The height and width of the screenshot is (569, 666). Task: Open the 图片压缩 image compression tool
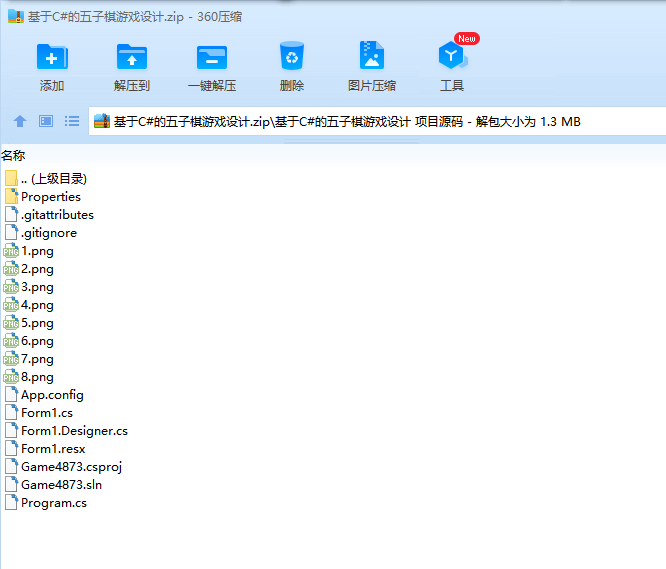[x=372, y=55]
